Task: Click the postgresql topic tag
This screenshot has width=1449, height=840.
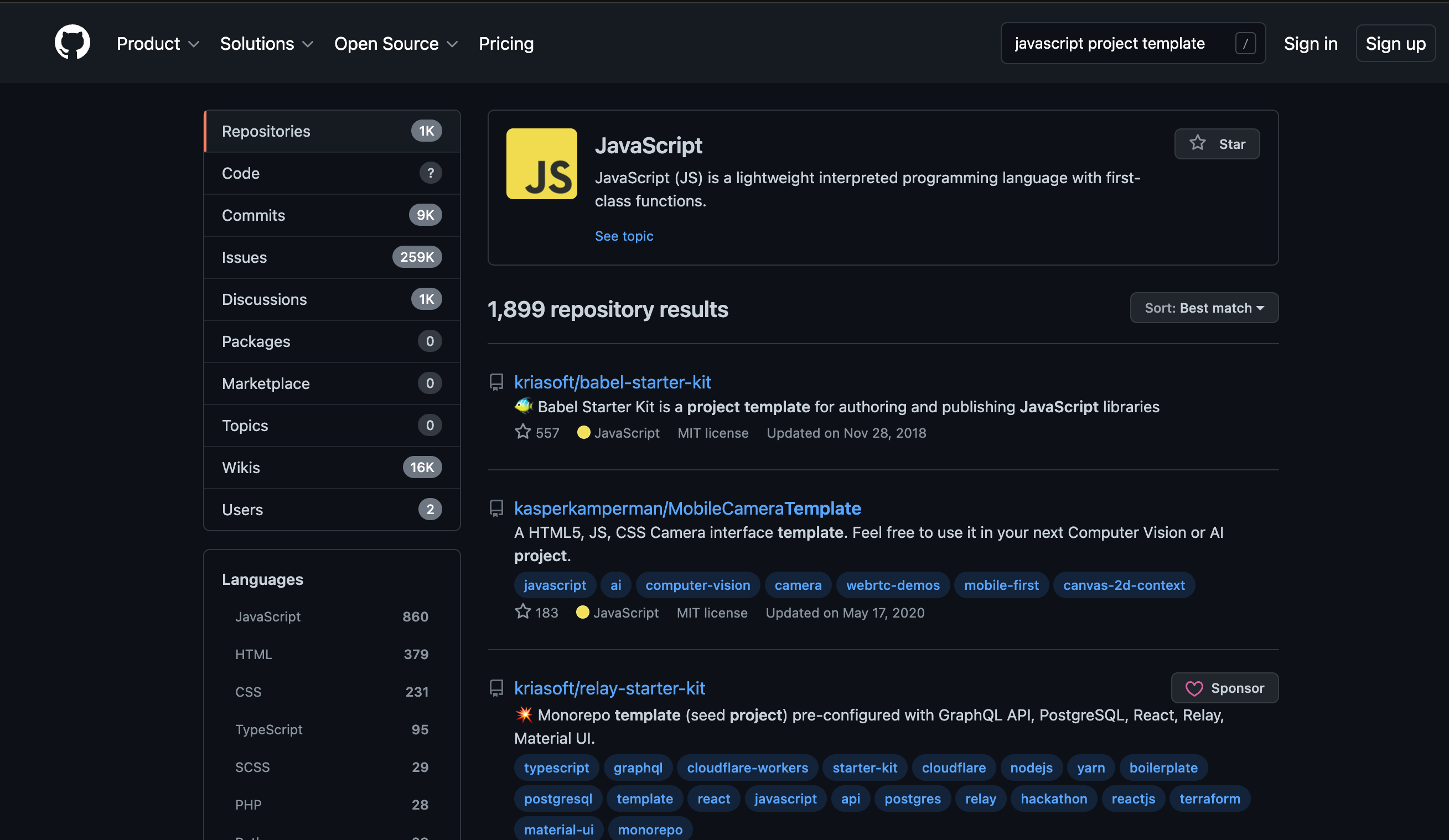Action: coord(558,798)
